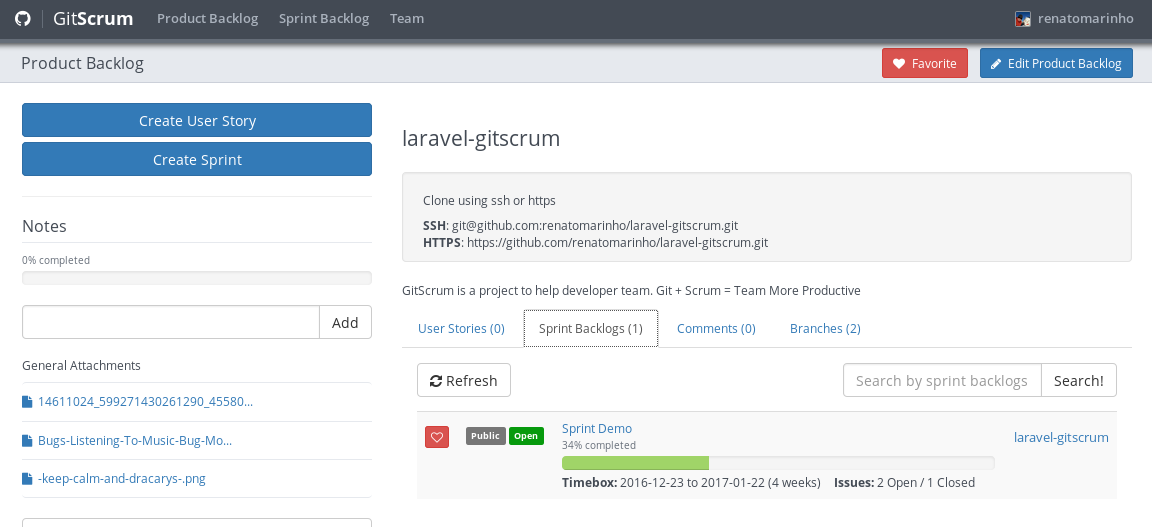
Task: Click the file icon for keep-calm-and-dracarys
Action: [x=27, y=479]
